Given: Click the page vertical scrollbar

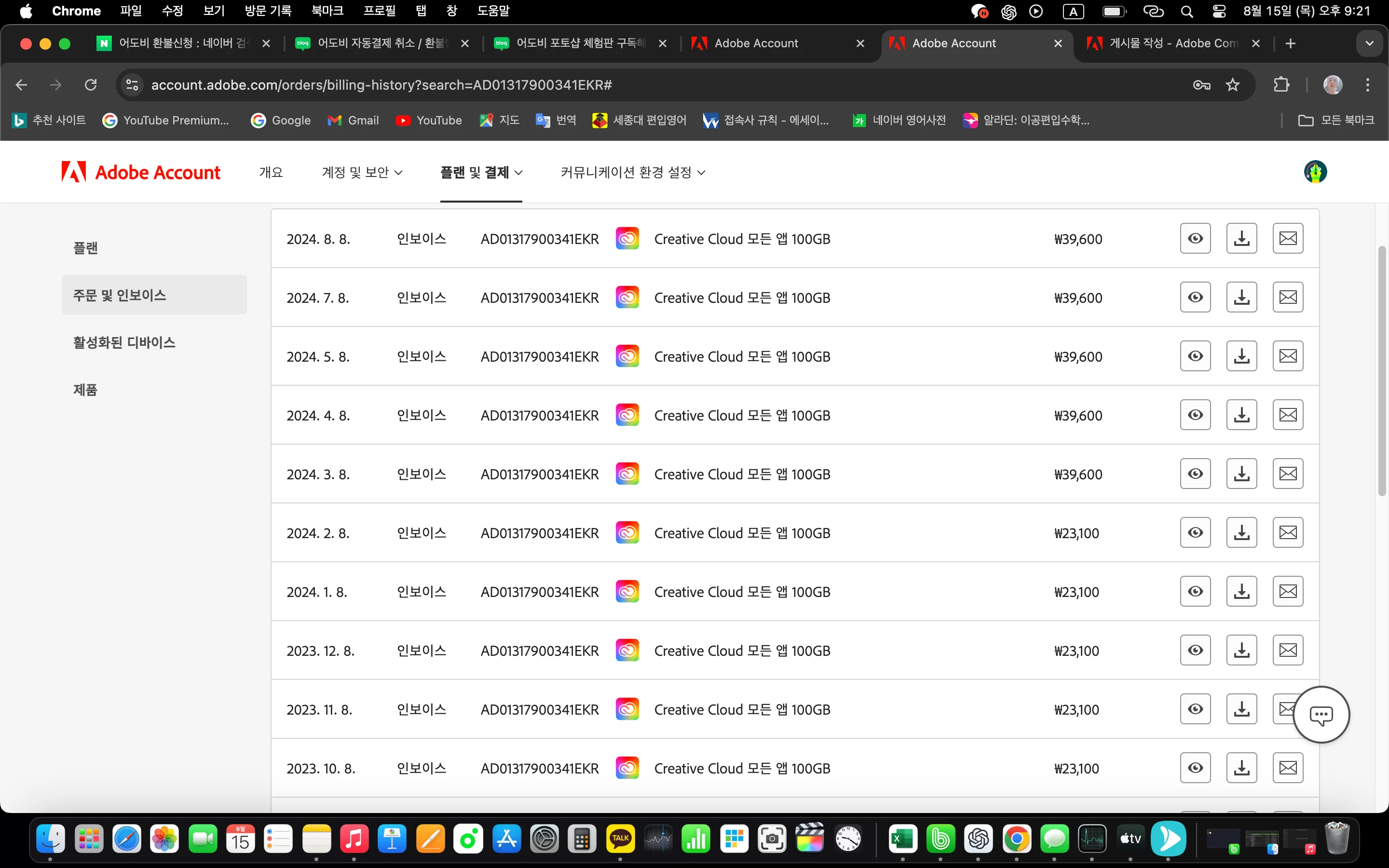Looking at the screenshot, I should (1382, 371).
